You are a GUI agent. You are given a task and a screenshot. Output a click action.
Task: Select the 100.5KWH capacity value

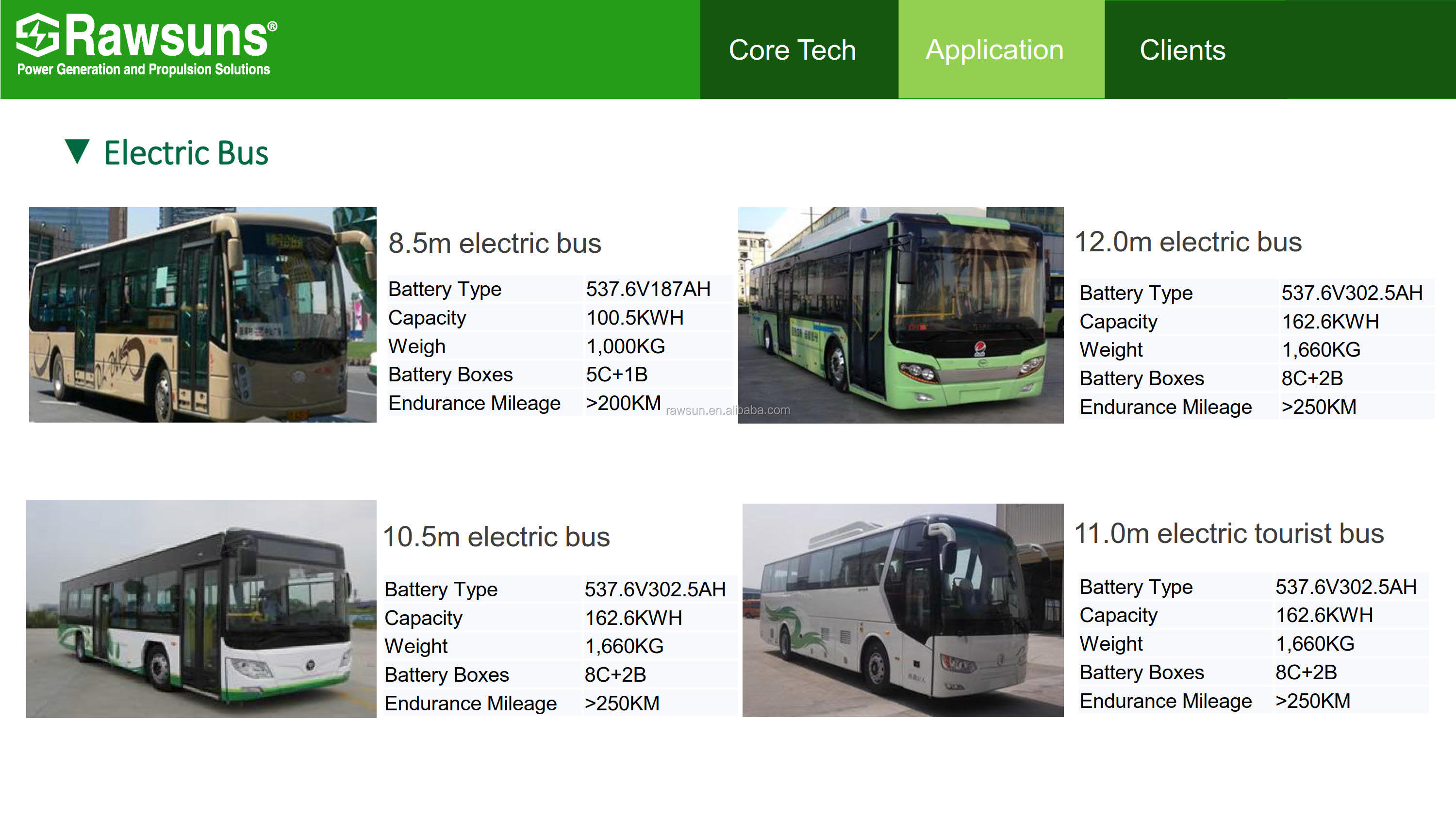coord(635,318)
